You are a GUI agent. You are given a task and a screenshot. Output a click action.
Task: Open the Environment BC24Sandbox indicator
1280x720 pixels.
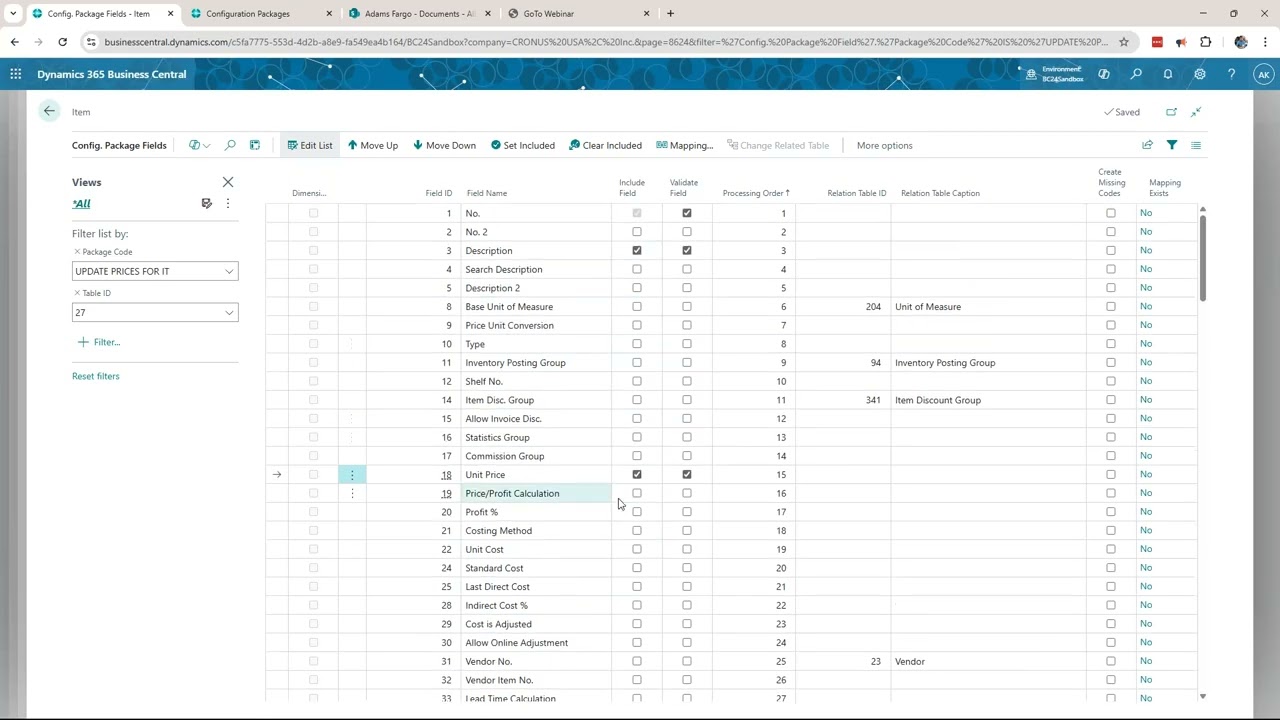[1056, 74]
